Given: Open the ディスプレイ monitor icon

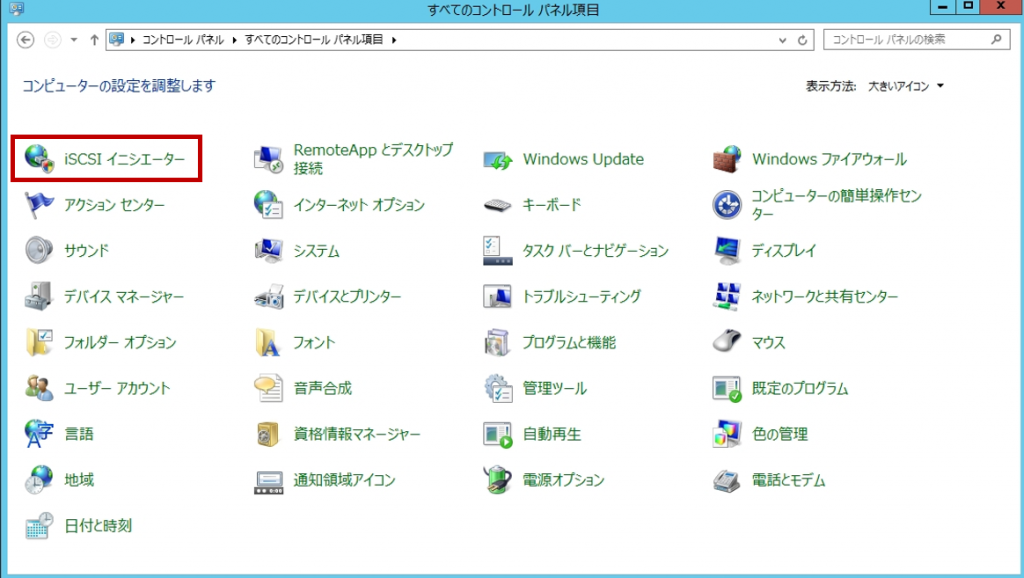Looking at the screenshot, I should coord(727,251).
